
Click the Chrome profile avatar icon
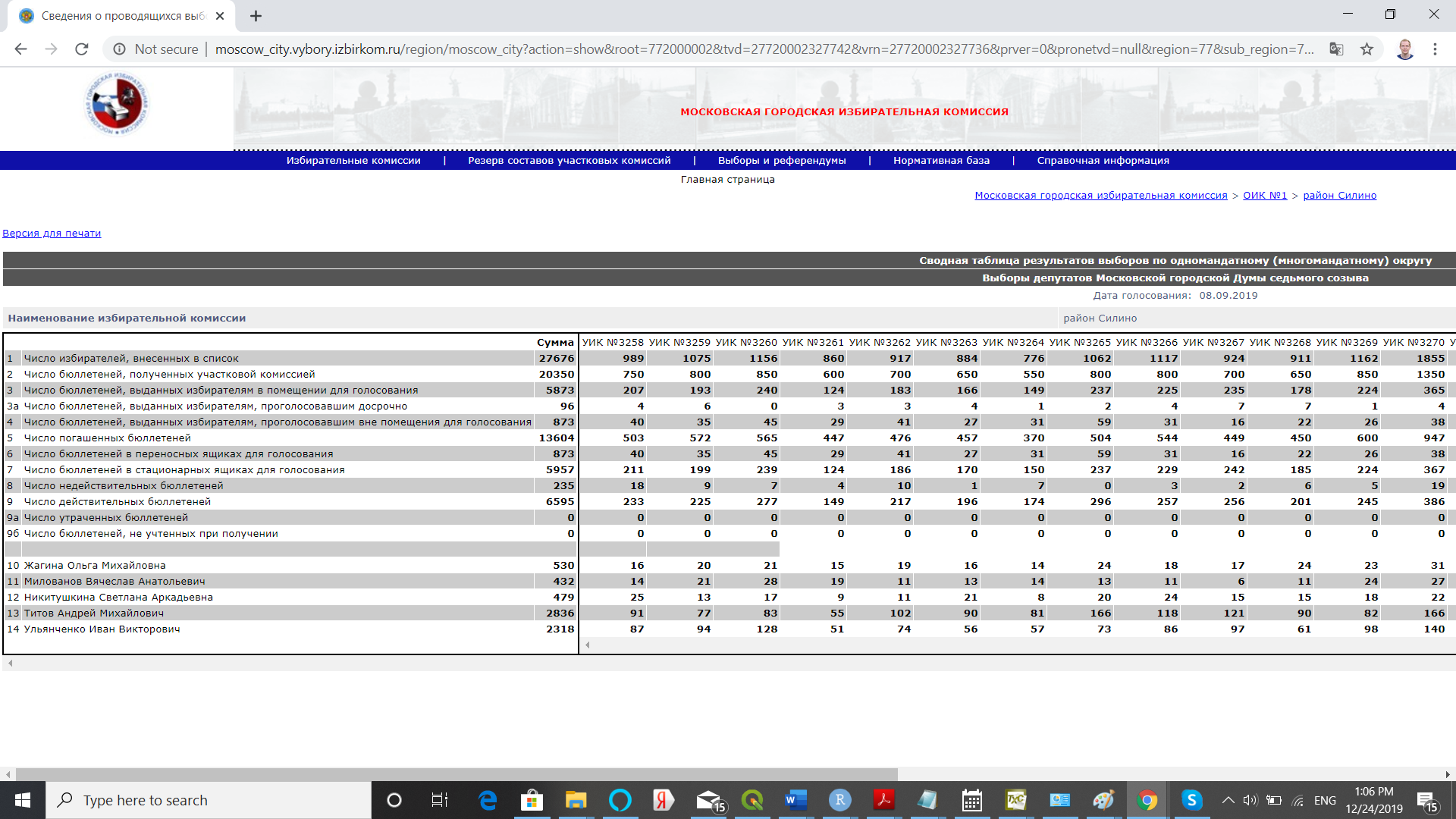pyautogui.click(x=1404, y=49)
